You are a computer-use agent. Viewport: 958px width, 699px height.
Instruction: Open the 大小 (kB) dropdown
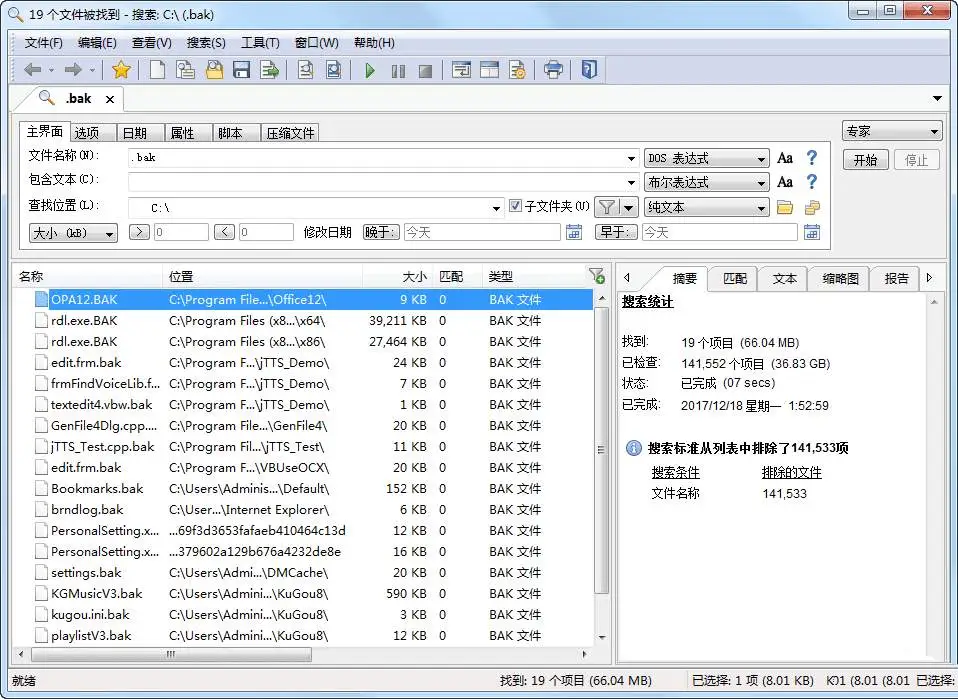click(72, 232)
